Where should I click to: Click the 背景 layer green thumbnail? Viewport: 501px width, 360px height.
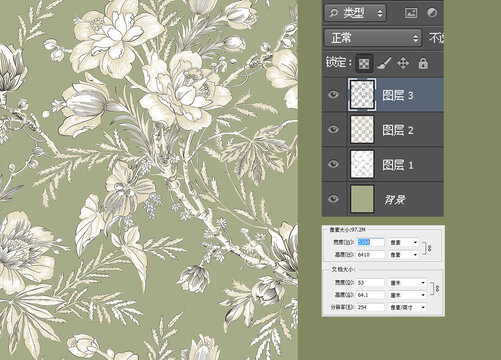(x=362, y=199)
